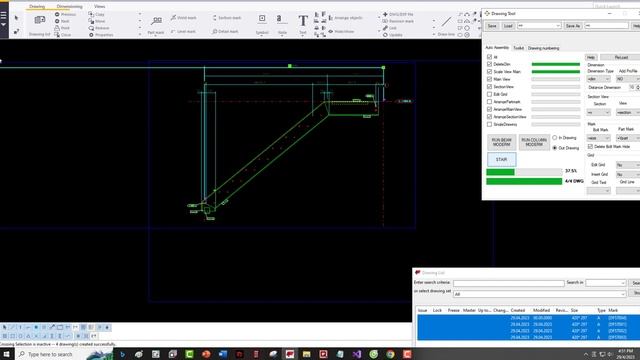Viewport: 640px width, 360px height.
Task: Open the Search in dropdown
Action: pos(605,283)
